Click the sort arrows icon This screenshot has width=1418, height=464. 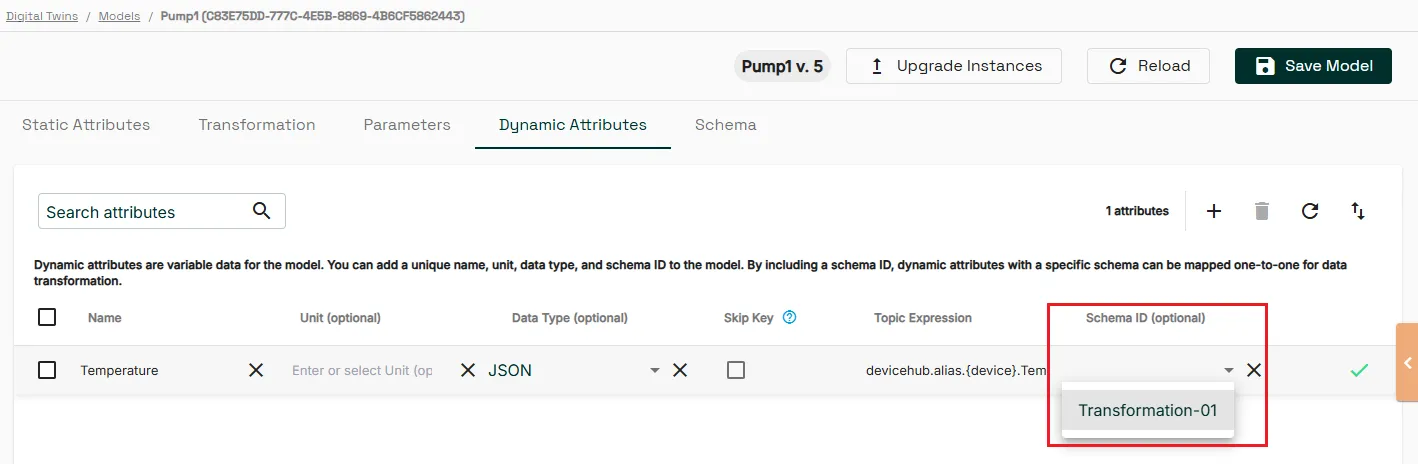tap(1358, 211)
